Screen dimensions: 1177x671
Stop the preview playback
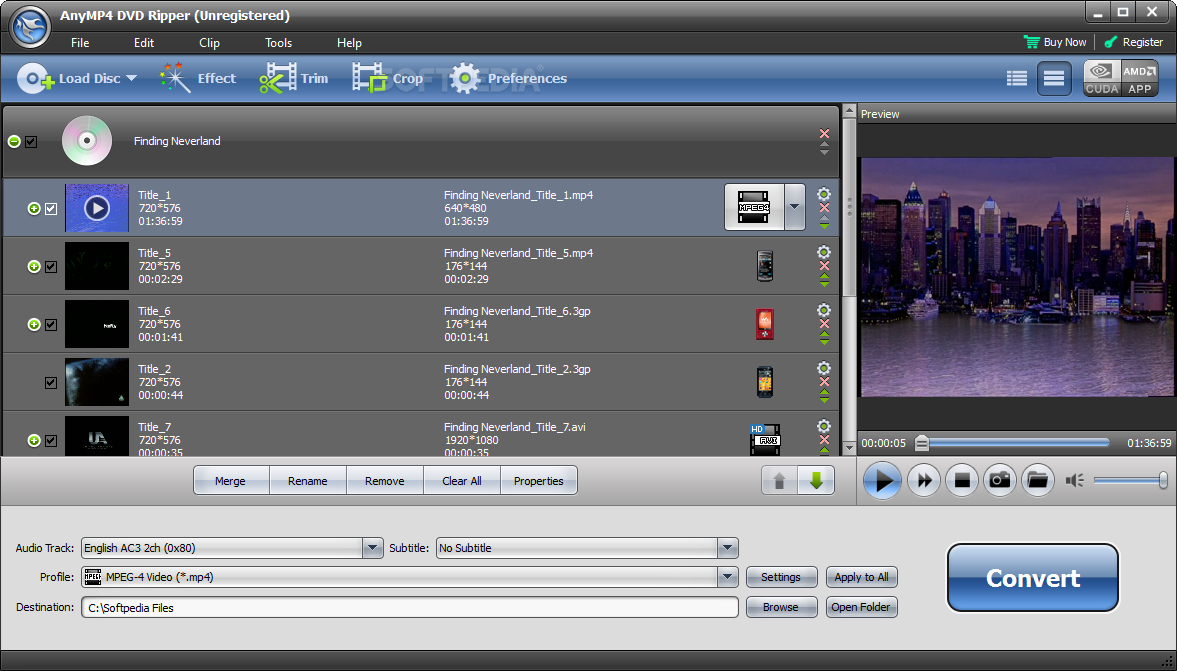tap(962, 480)
